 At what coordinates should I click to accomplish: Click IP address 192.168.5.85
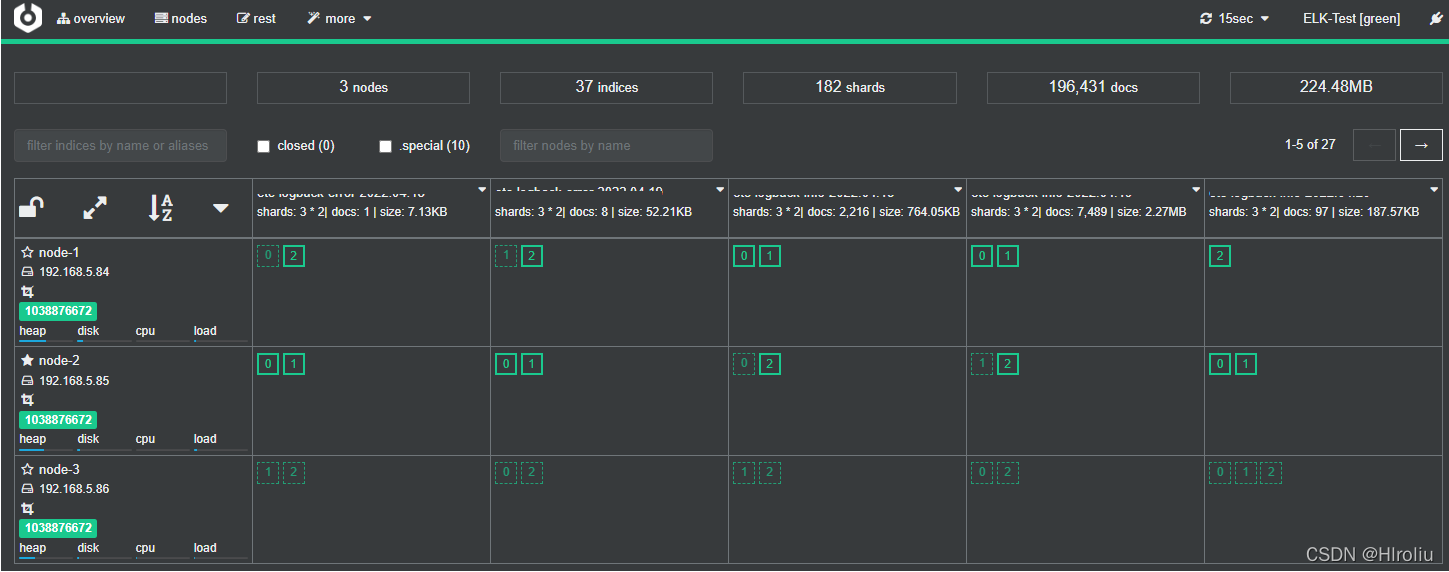[75, 381]
